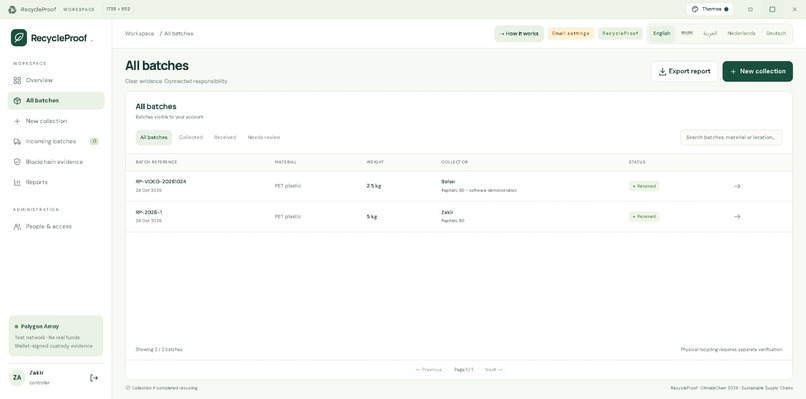Viewport: 806px width, 399px height.
Task: Click the COLLECTOR column header
Action: pos(454,162)
